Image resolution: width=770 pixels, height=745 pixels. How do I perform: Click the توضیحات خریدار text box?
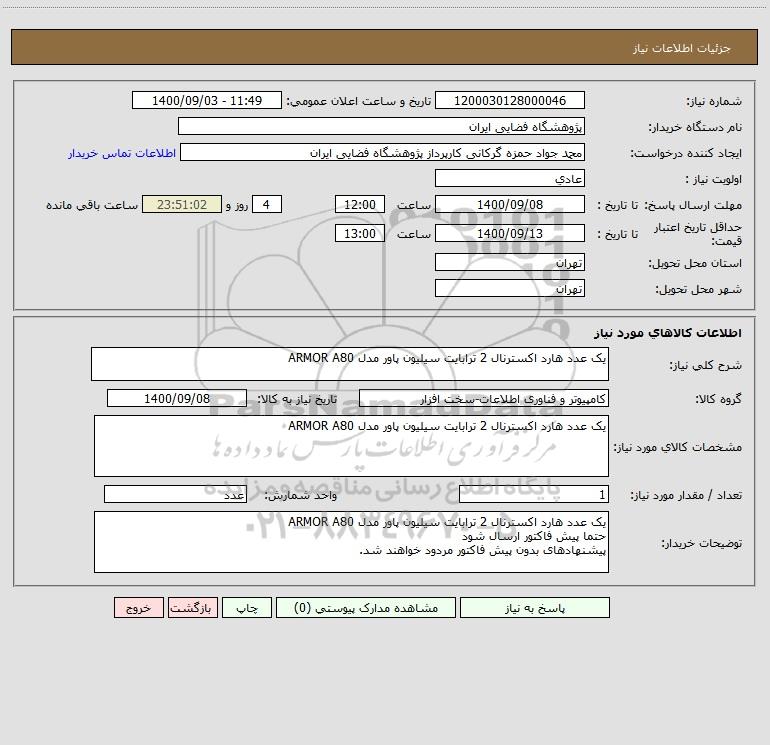pos(351,542)
